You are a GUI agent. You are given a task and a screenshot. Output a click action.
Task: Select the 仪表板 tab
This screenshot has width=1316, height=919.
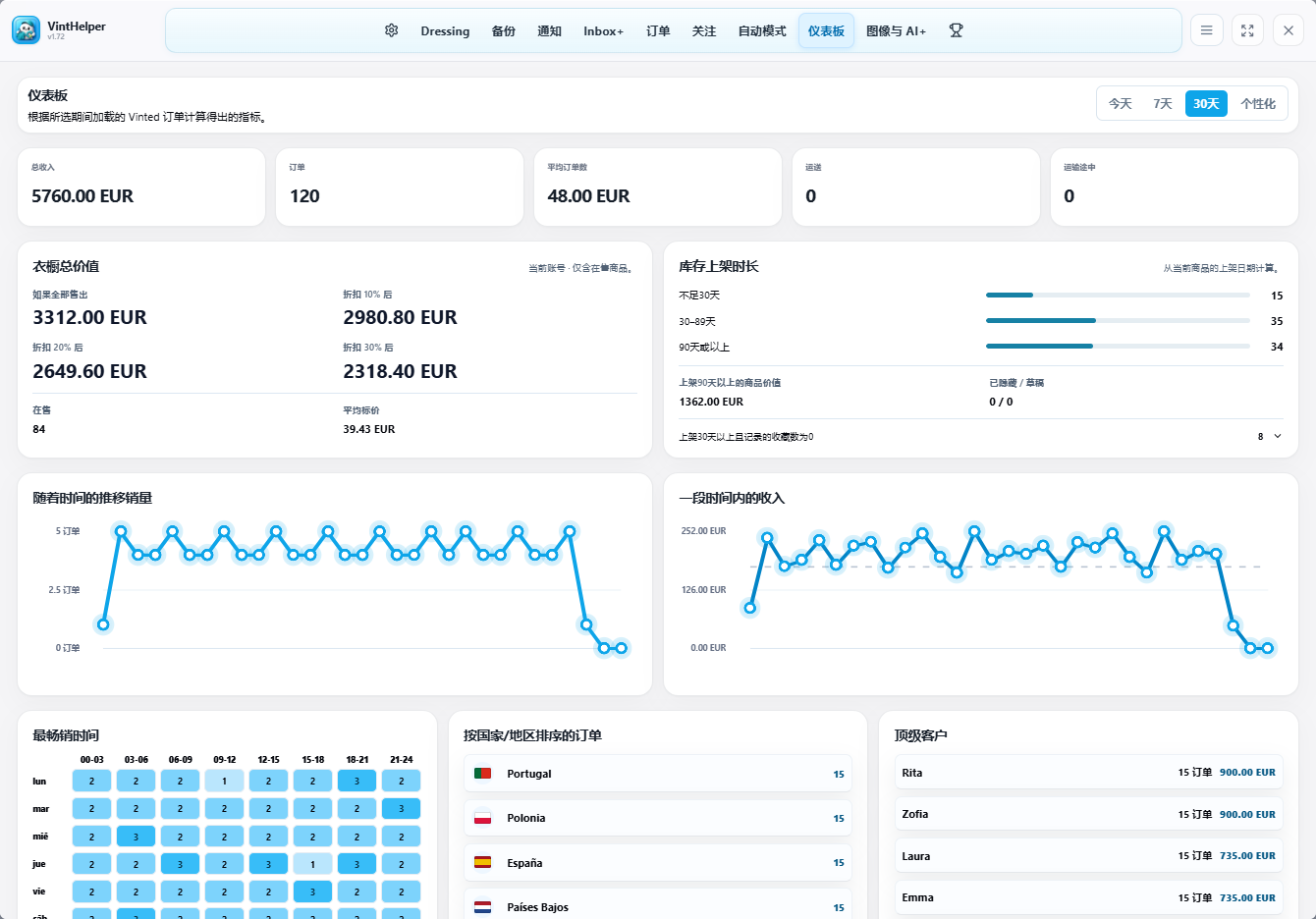826,31
